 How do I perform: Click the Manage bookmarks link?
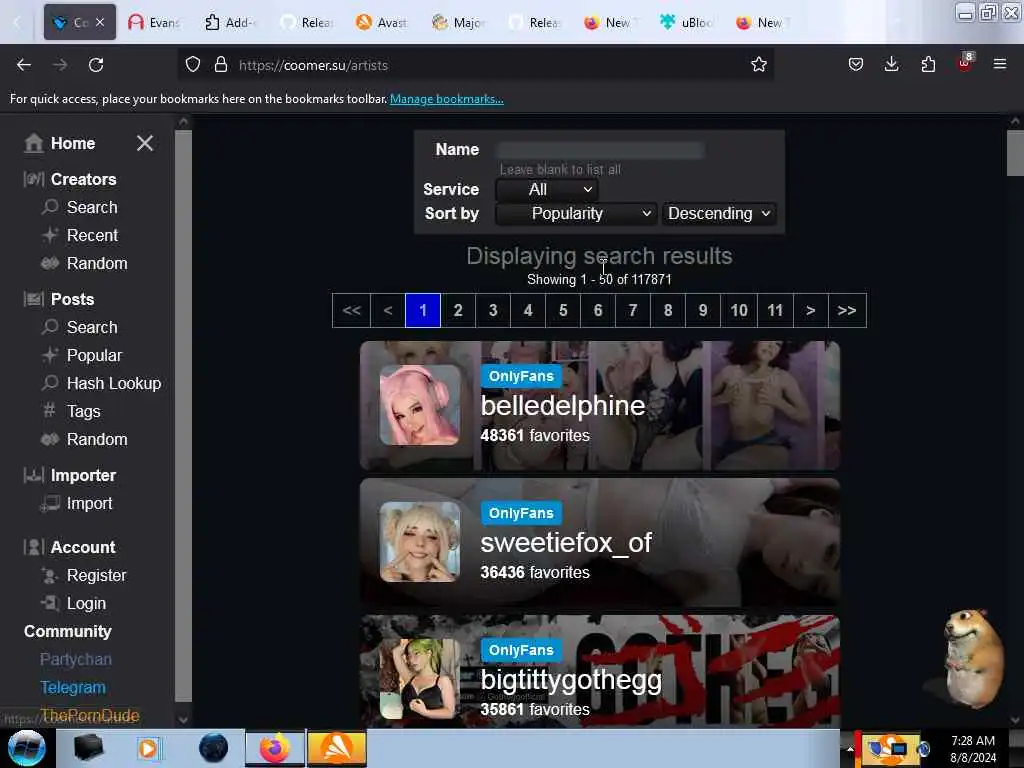tap(447, 99)
